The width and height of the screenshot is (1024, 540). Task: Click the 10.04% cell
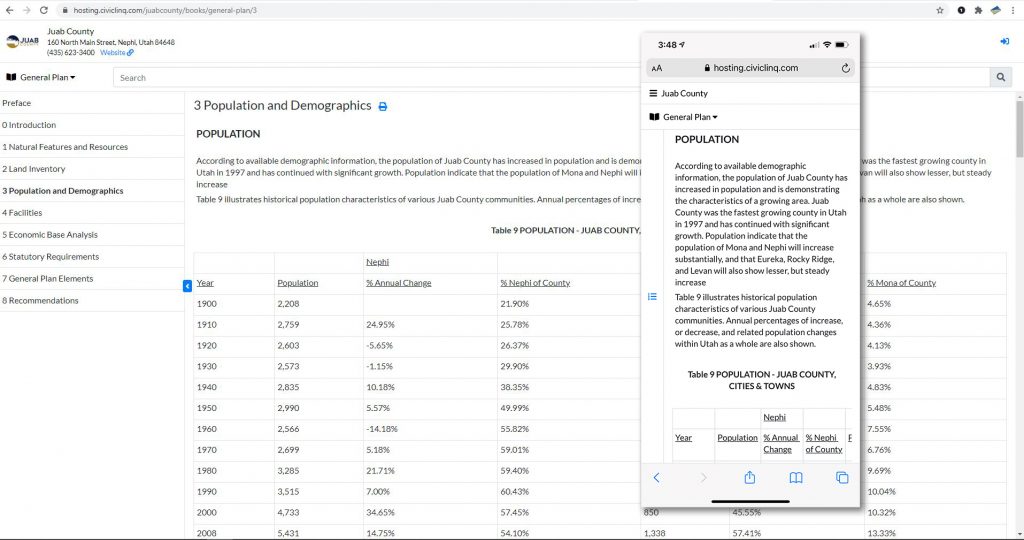point(882,492)
